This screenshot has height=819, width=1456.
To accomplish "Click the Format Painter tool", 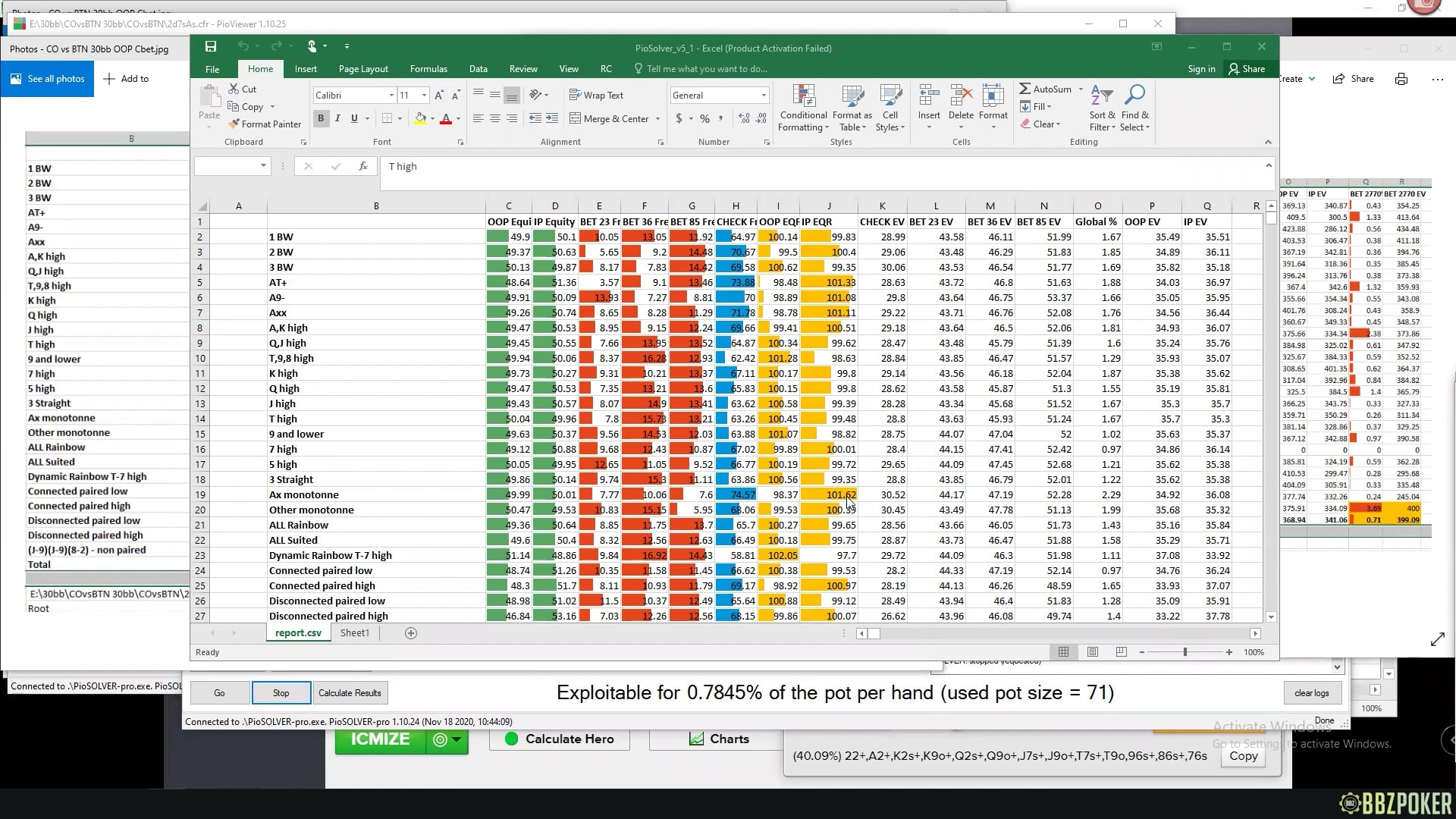I will coord(265,124).
